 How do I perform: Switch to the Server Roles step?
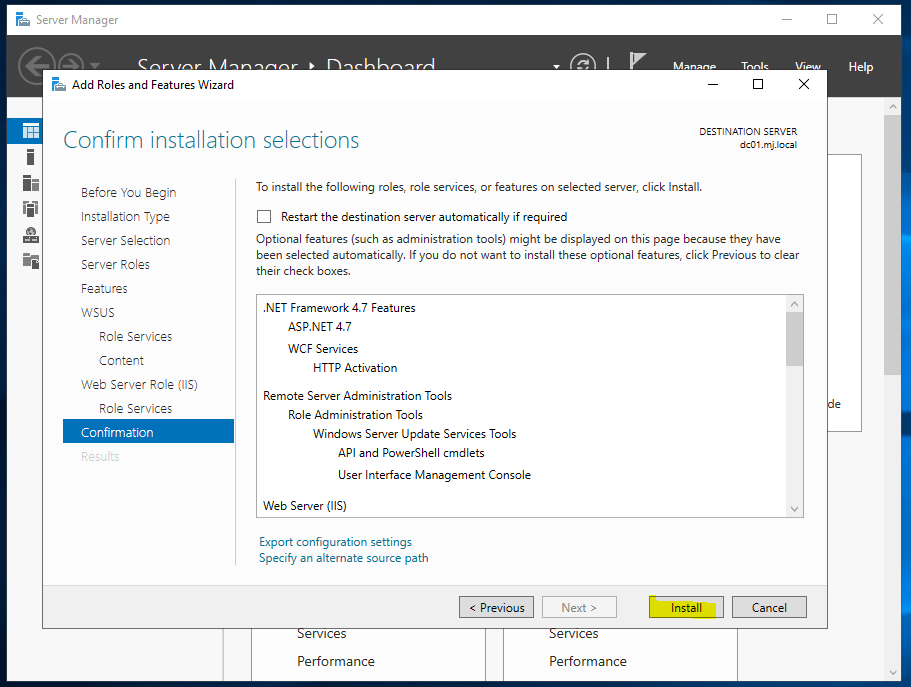click(x=115, y=264)
